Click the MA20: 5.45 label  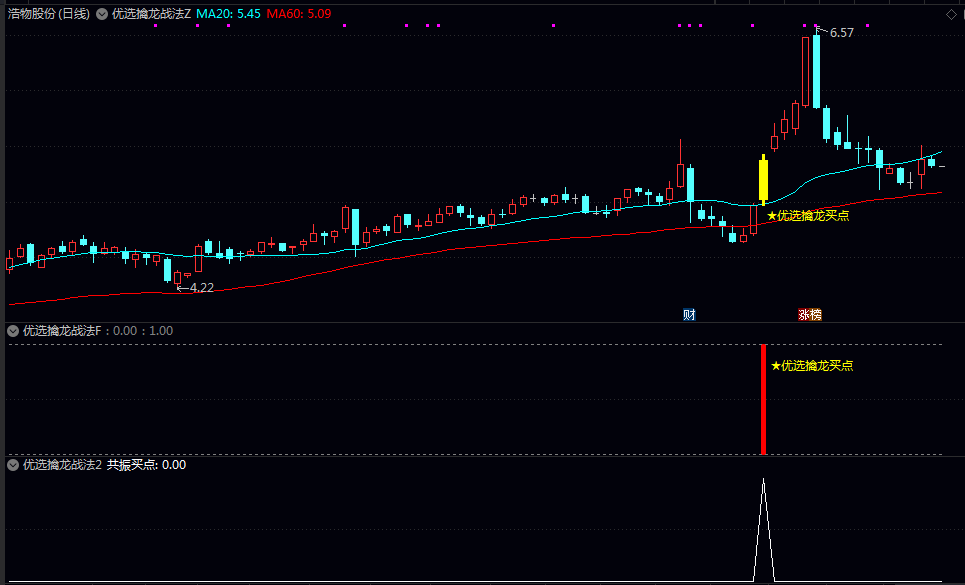pyautogui.click(x=228, y=14)
